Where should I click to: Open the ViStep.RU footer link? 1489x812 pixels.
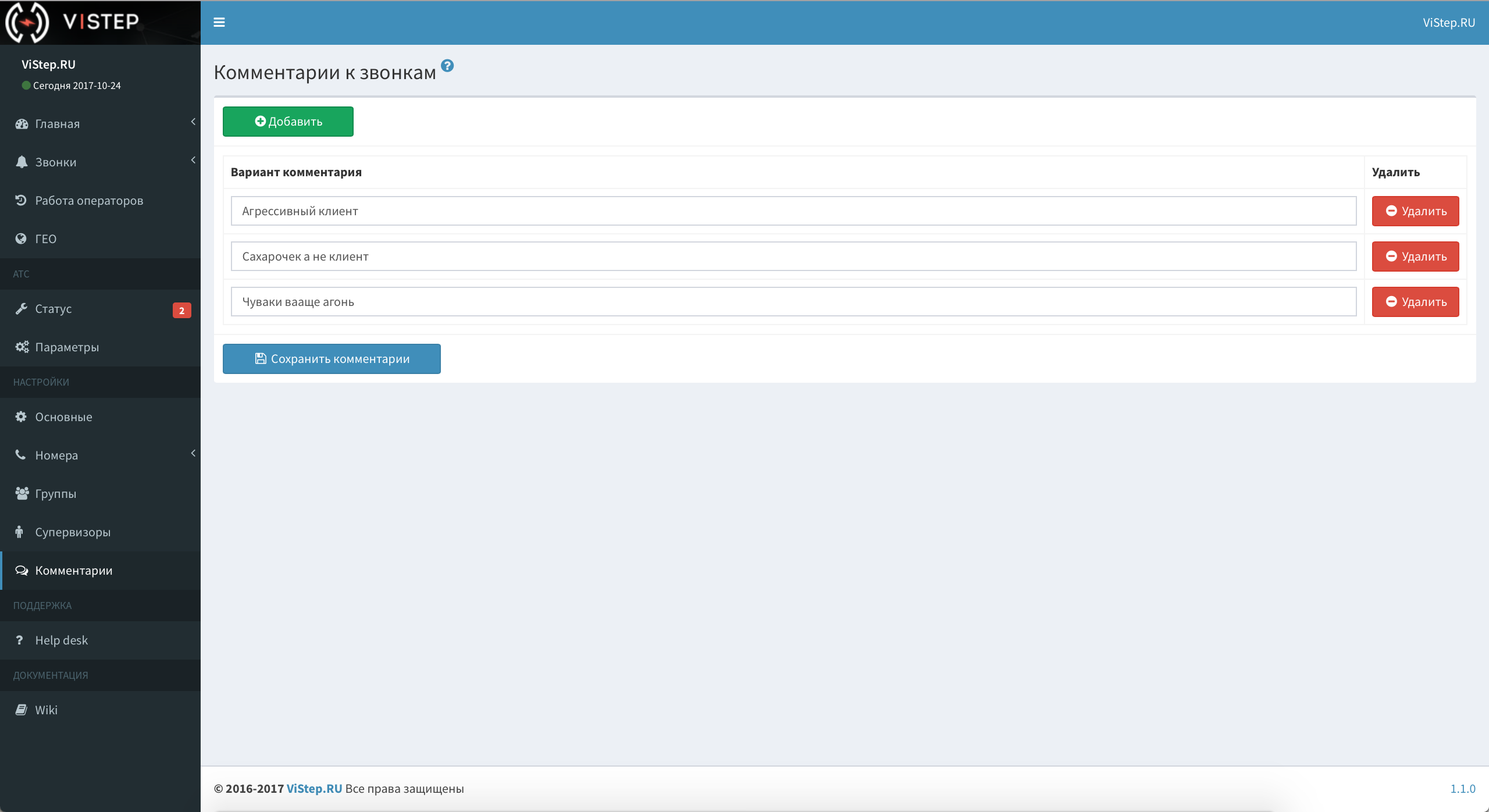coord(314,789)
